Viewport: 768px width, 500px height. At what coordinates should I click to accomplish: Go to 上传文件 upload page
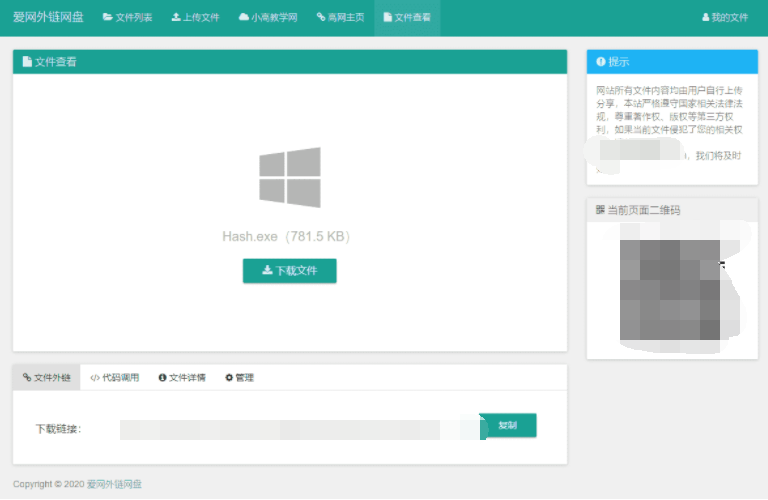[195, 18]
